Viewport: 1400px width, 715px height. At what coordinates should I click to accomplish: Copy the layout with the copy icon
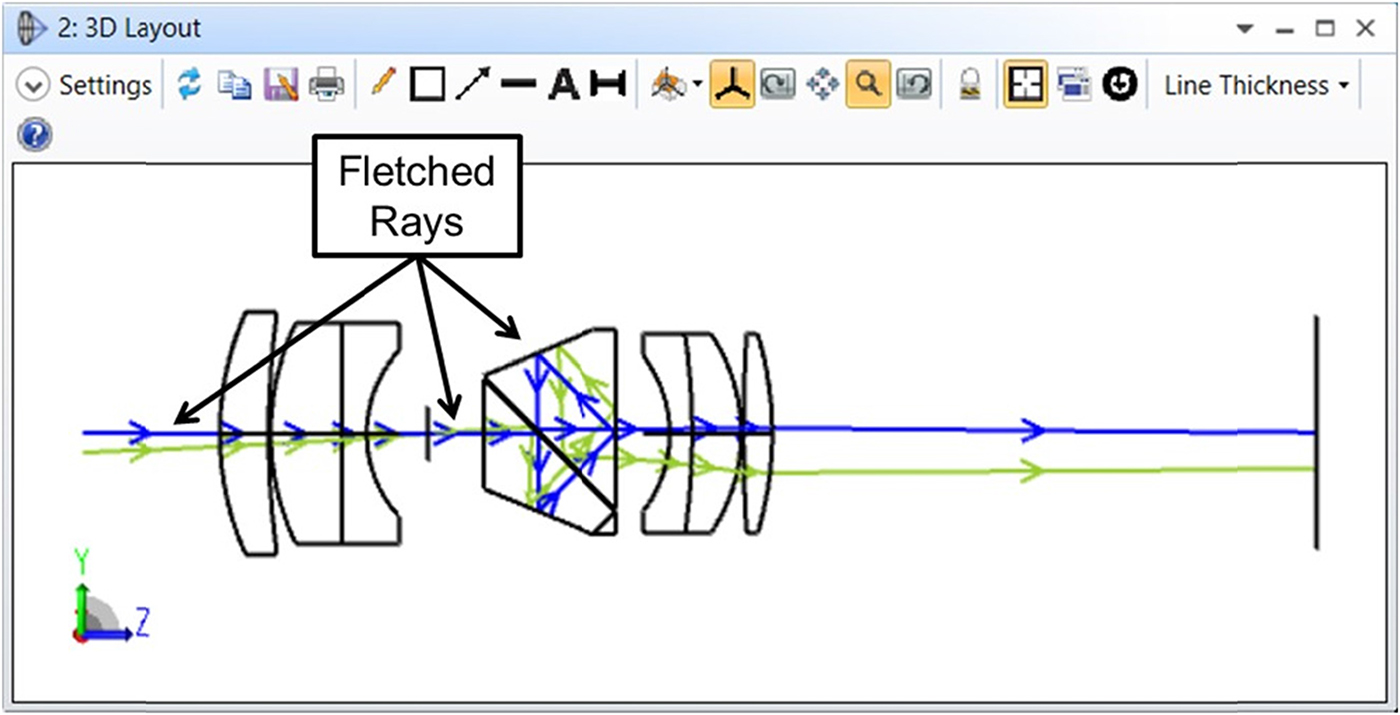235,86
